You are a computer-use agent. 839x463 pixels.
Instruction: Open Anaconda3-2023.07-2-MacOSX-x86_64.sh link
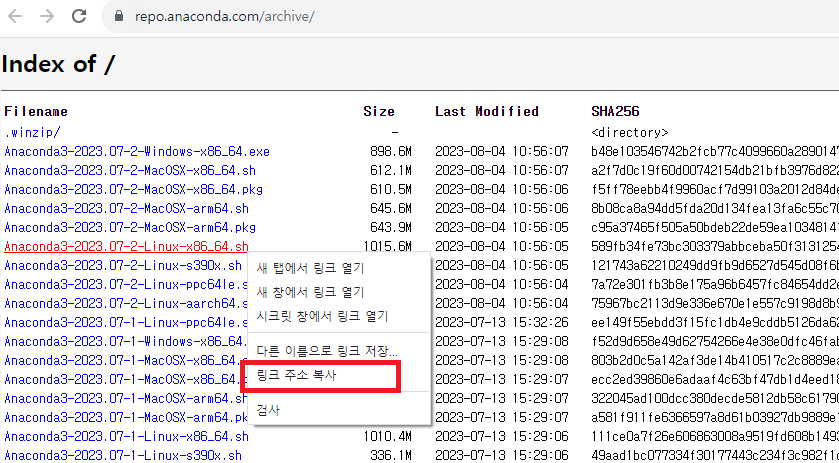tap(130, 170)
